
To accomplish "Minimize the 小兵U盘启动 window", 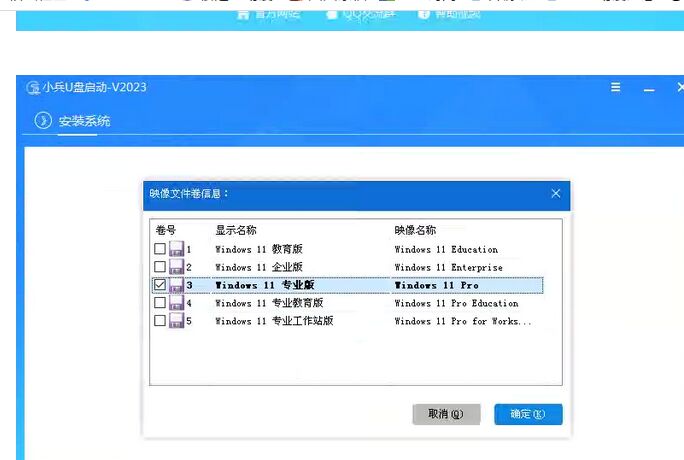I will click(x=649, y=89).
